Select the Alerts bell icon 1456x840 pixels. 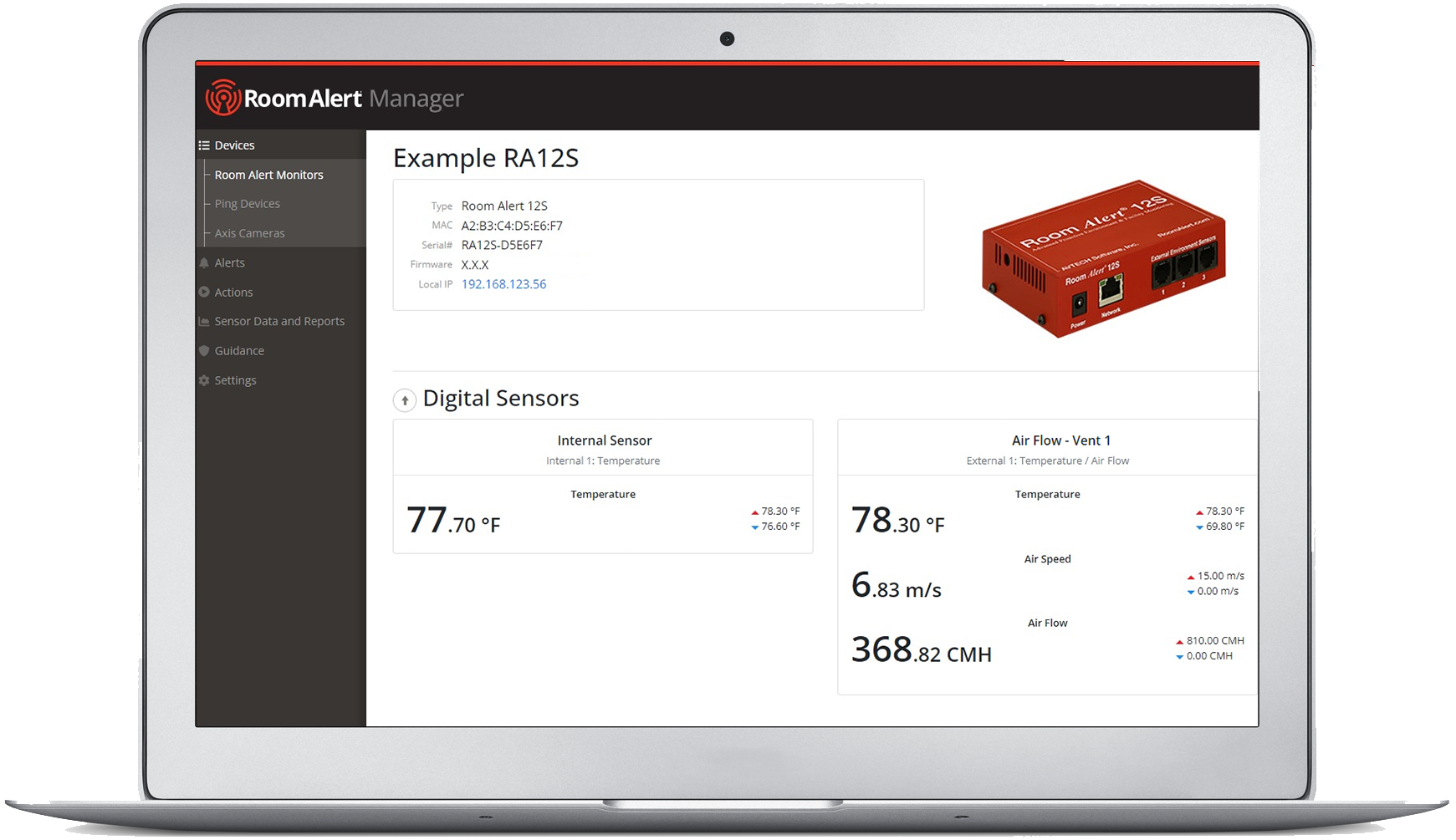pos(204,262)
